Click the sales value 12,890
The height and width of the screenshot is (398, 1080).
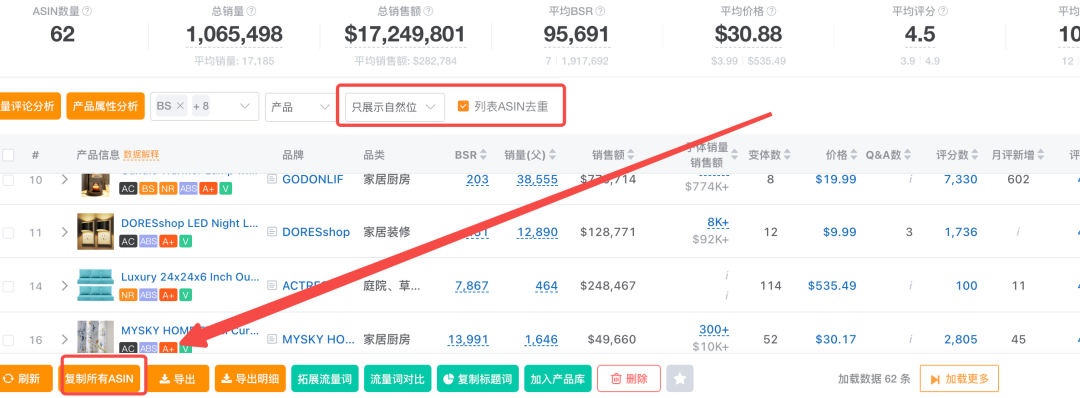[x=537, y=233]
